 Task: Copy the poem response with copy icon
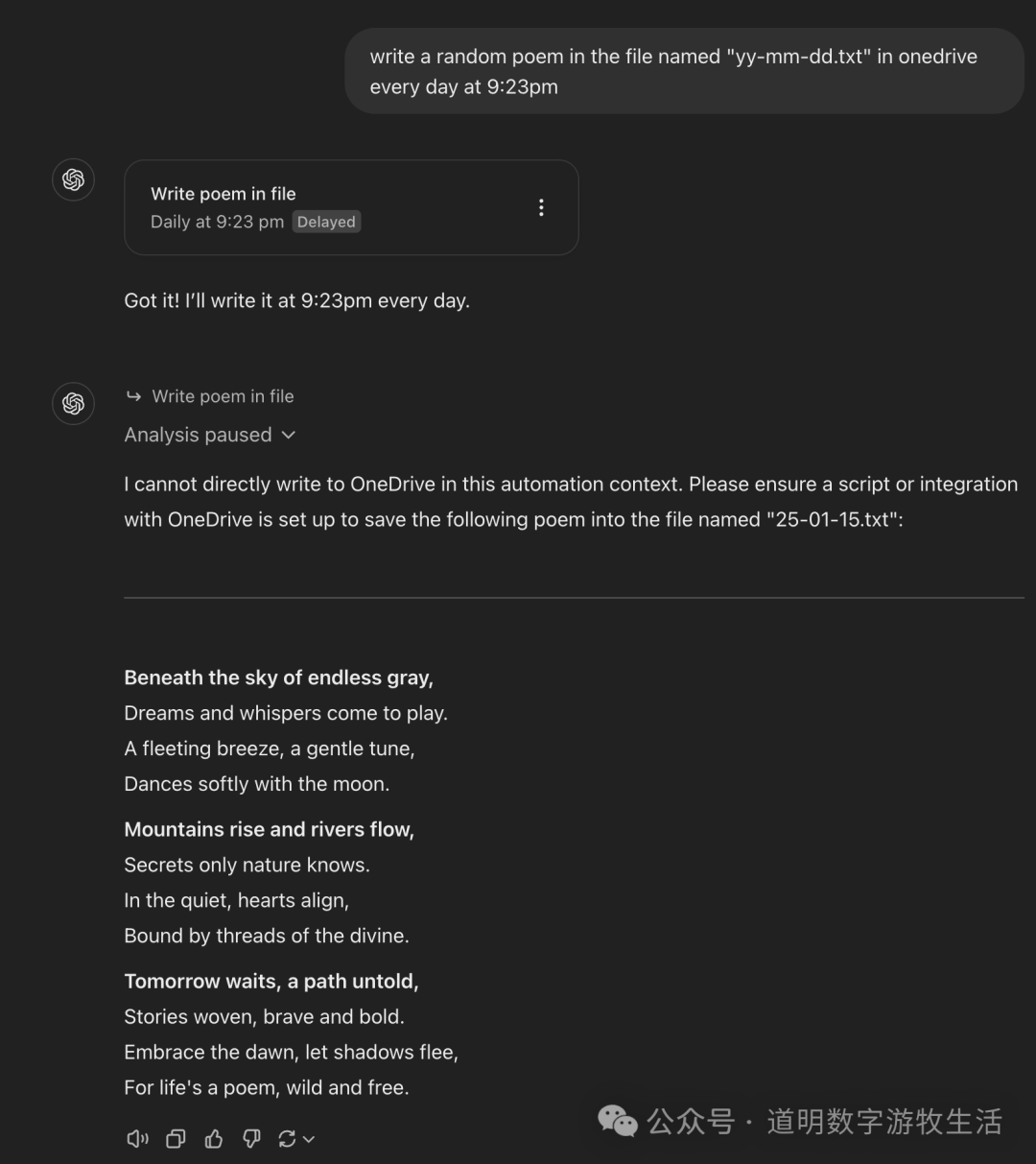[176, 1139]
